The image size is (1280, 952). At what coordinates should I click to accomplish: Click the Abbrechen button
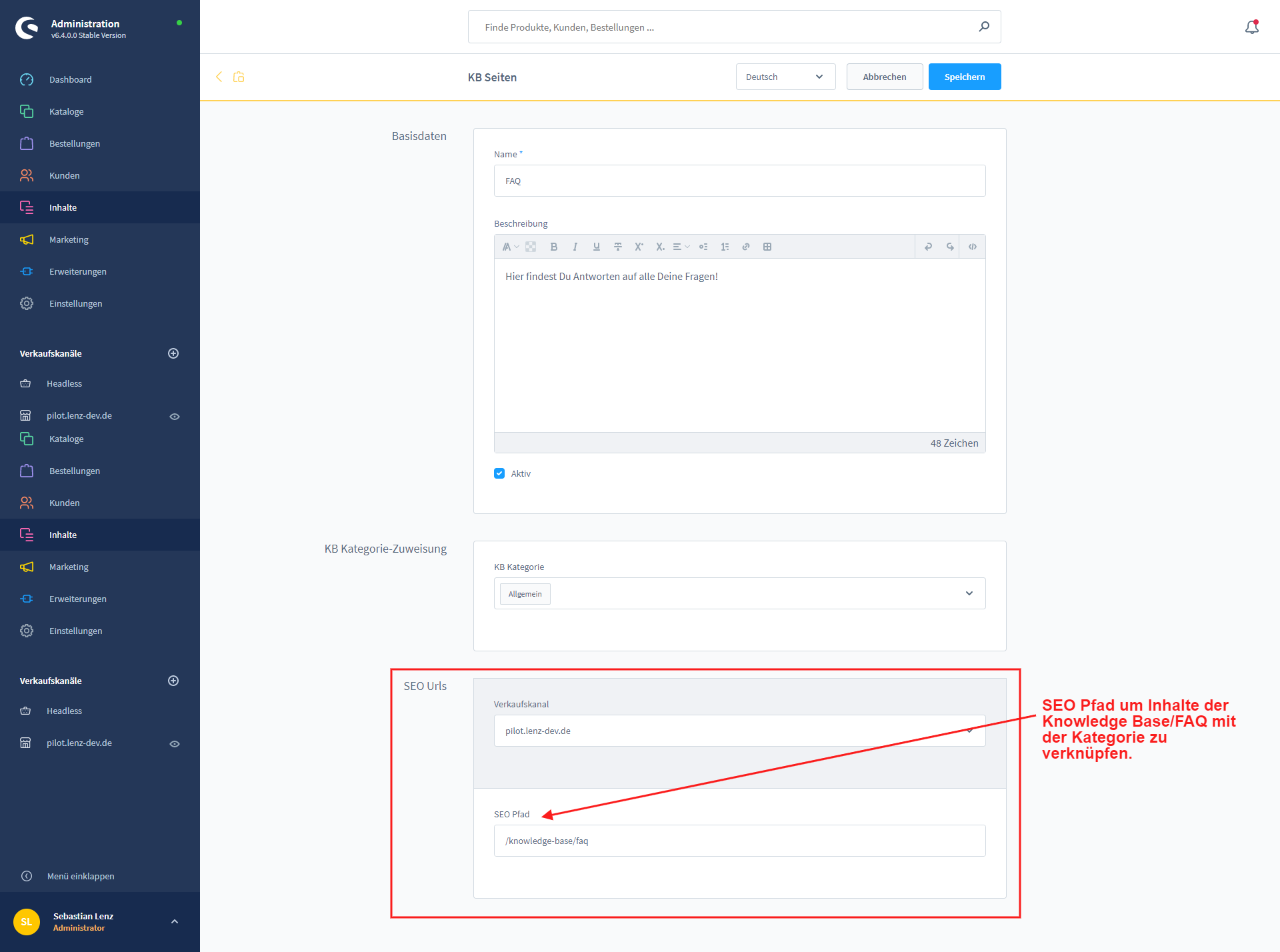[x=885, y=77]
